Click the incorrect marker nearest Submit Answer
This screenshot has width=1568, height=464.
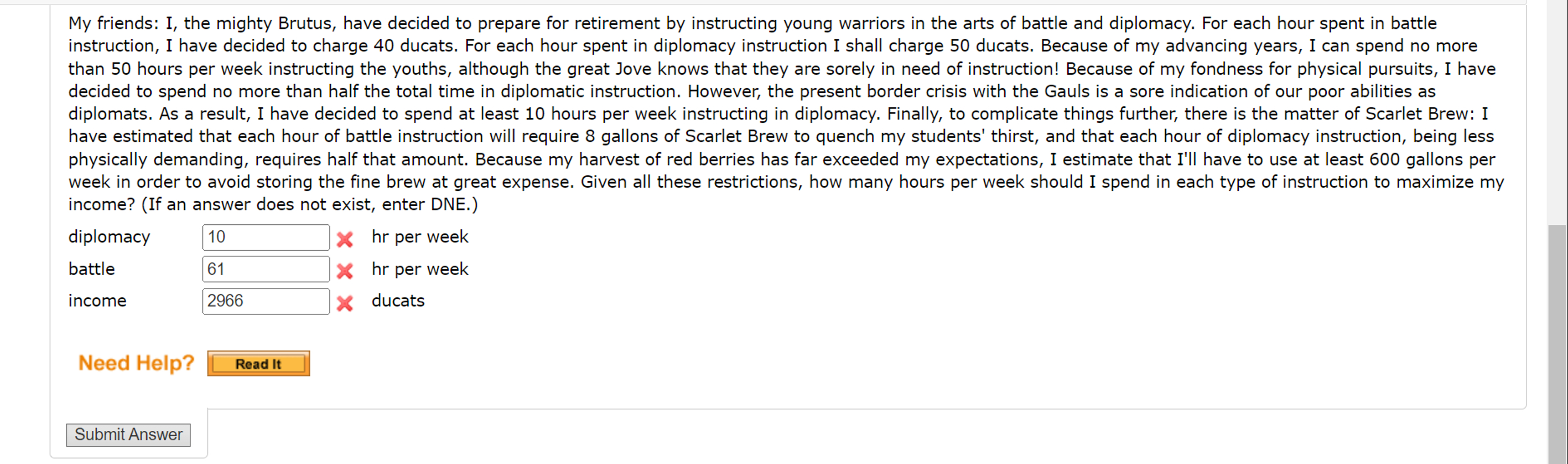(344, 303)
